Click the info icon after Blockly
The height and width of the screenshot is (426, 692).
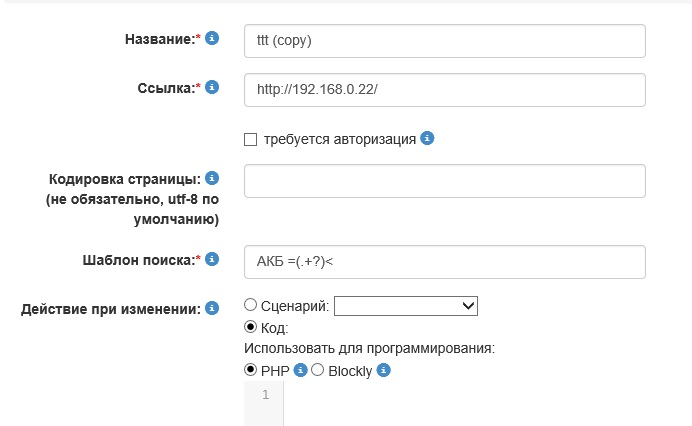[383, 370]
